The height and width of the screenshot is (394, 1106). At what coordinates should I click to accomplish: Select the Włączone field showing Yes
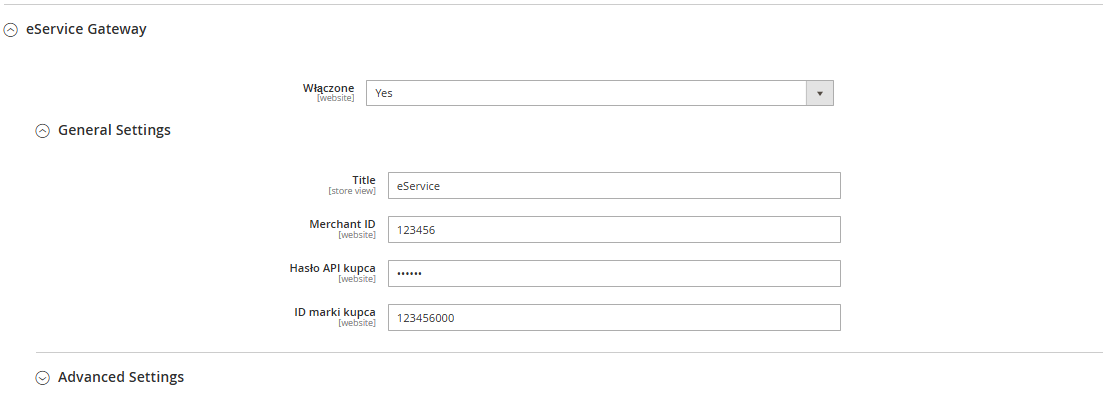click(x=600, y=93)
